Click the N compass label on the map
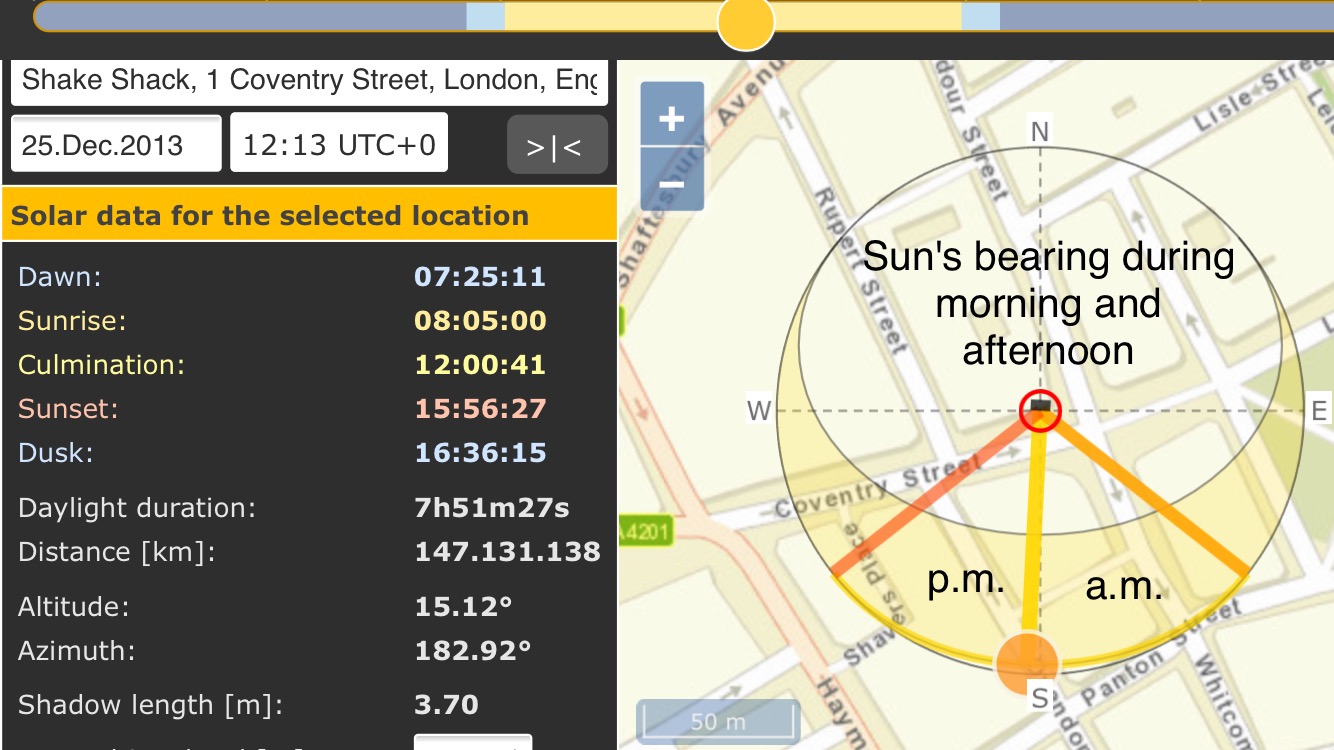 [x=1040, y=132]
